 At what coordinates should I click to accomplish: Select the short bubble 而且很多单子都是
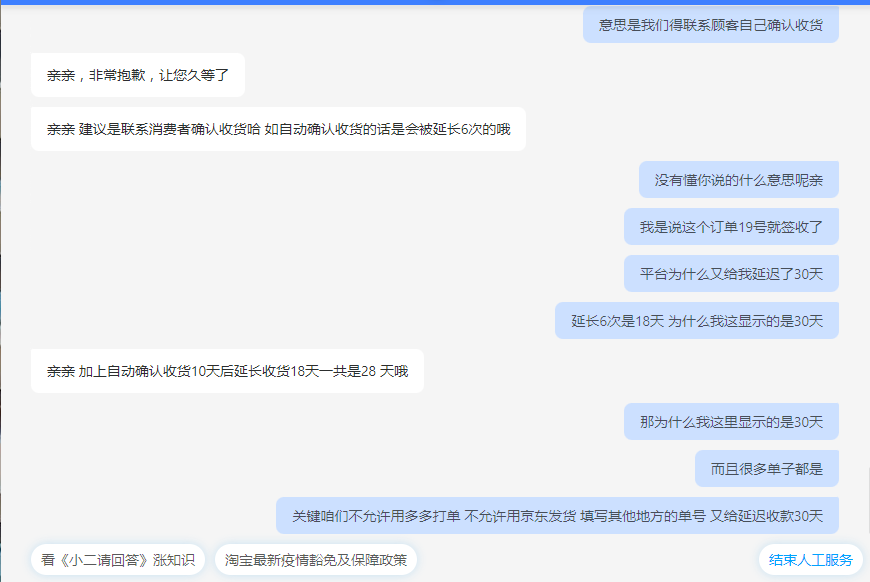point(766,467)
